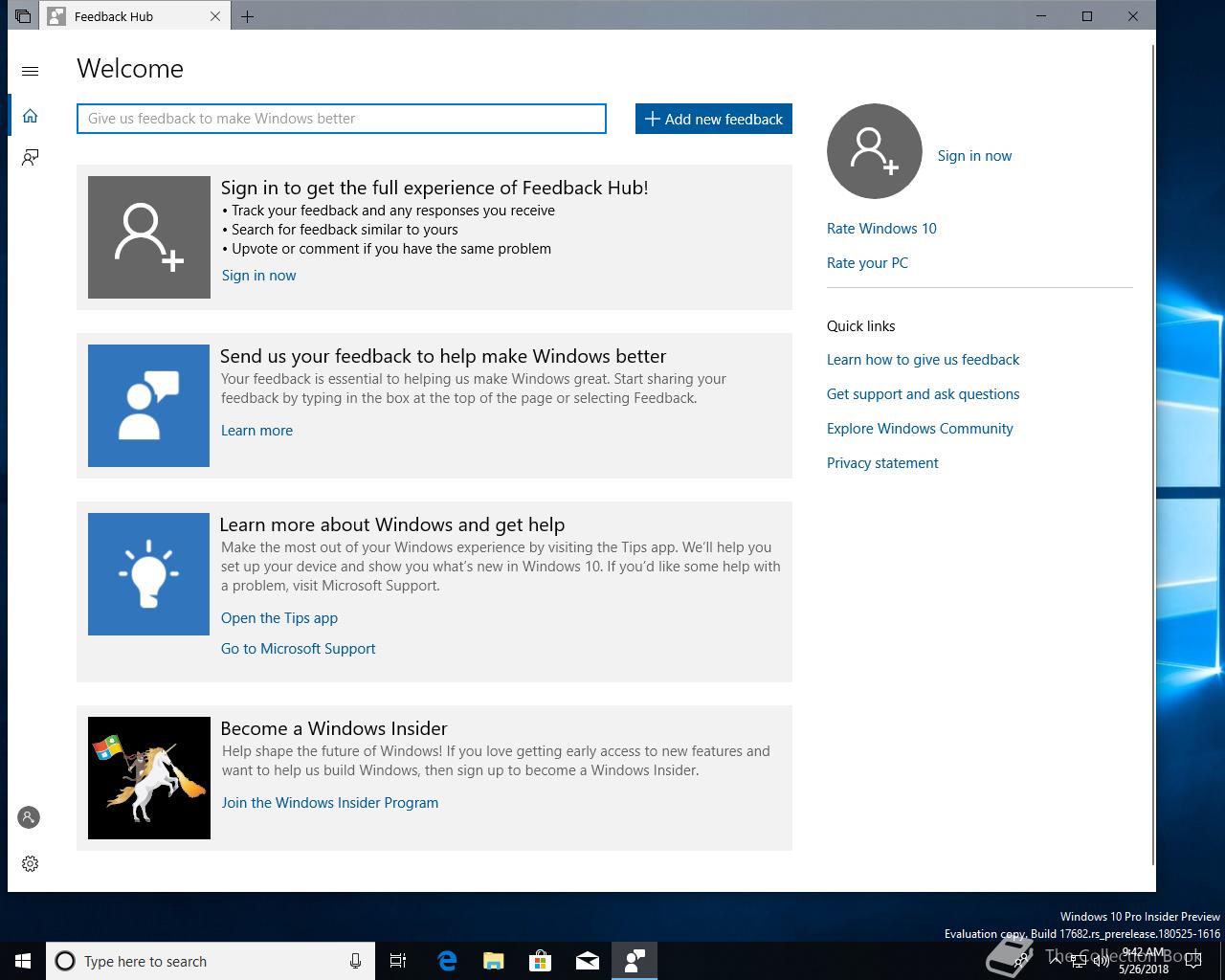Open Task View on the taskbar
The width and height of the screenshot is (1225, 980).
click(x=398, y=961)
